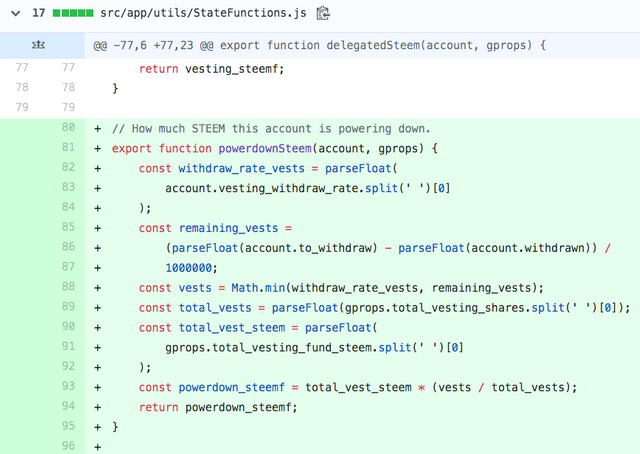Image resolution: width=640 pixels, height=454 pixels.
Task: Click the green diffstat bar
Action: [73, 13]
